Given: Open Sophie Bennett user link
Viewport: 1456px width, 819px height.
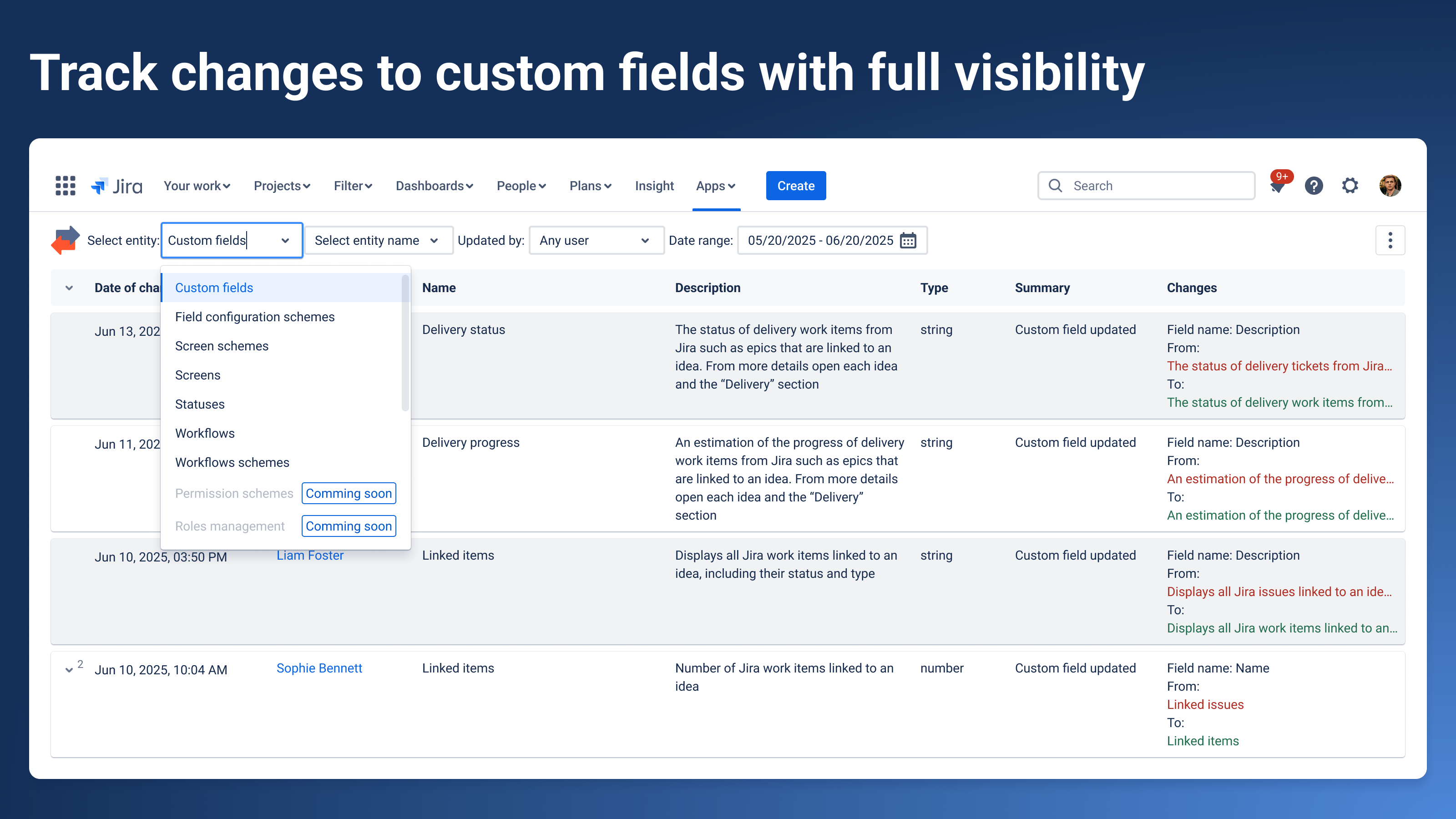Looking at the screenshot, I should [x=319, y=668].
